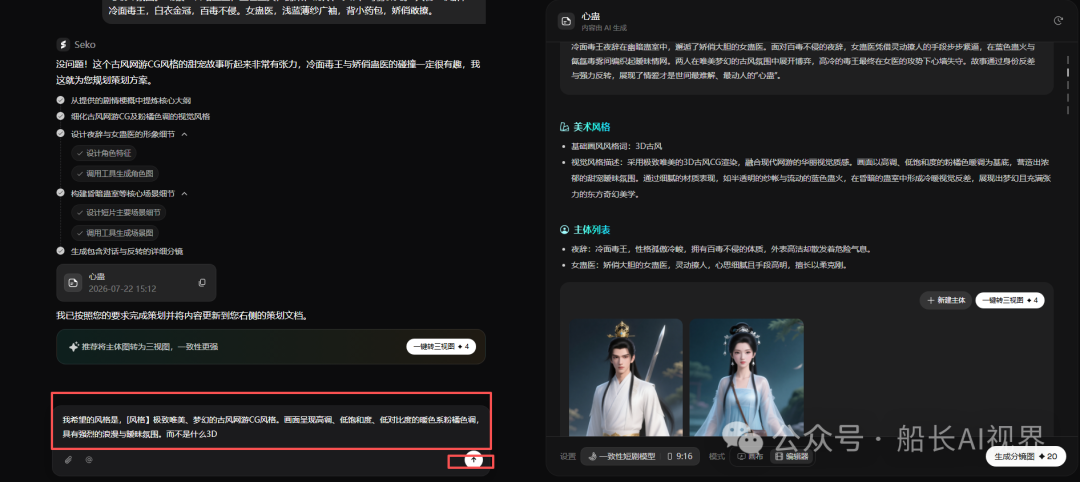Viewport: 1080px width, 482px height.
Task: Collapse the 设计夜辞与女蛊医的形象细节 step
Action: point(185,134)
